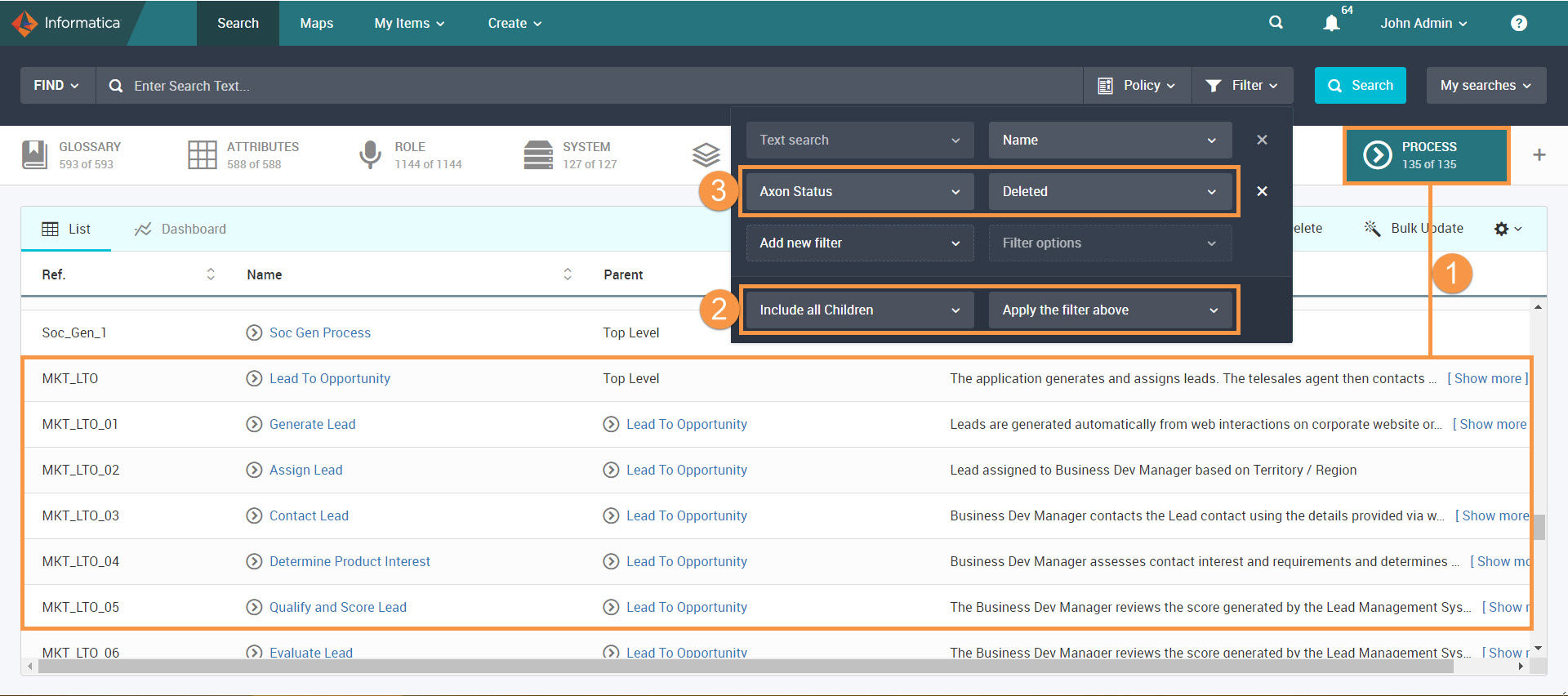Viewport: 1568px width, 696px height.
Task: Open the Text search filter type dropdown
Action: [860, 140]
